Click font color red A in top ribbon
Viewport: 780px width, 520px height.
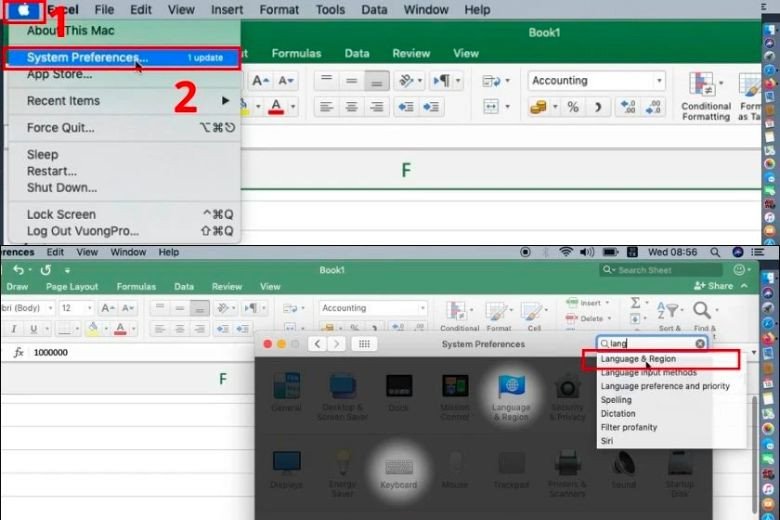coord(277,107)
